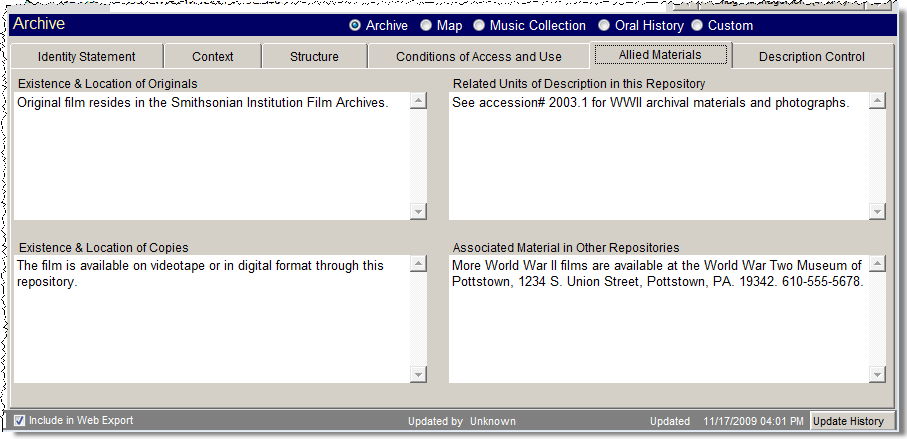
Task: Click the Archive title in the header bar
Action: [x=39, y=24]
